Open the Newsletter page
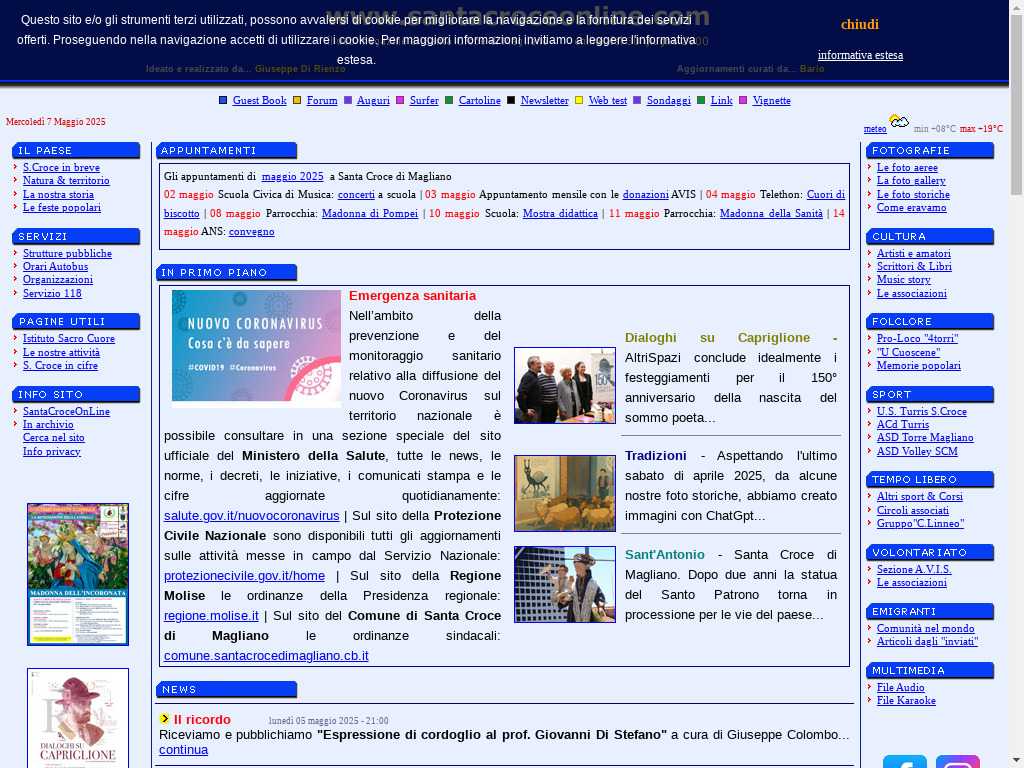Screen dimensions: 1024x768 point(545,101)
